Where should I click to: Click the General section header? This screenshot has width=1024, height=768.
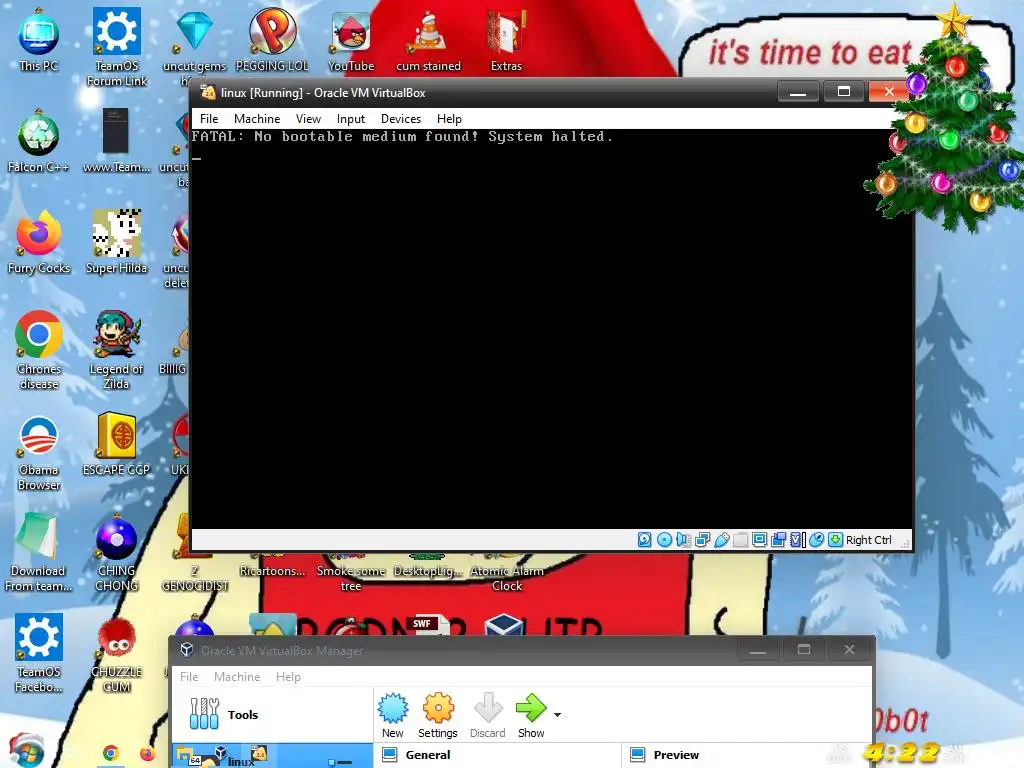(x=428, y=755)
